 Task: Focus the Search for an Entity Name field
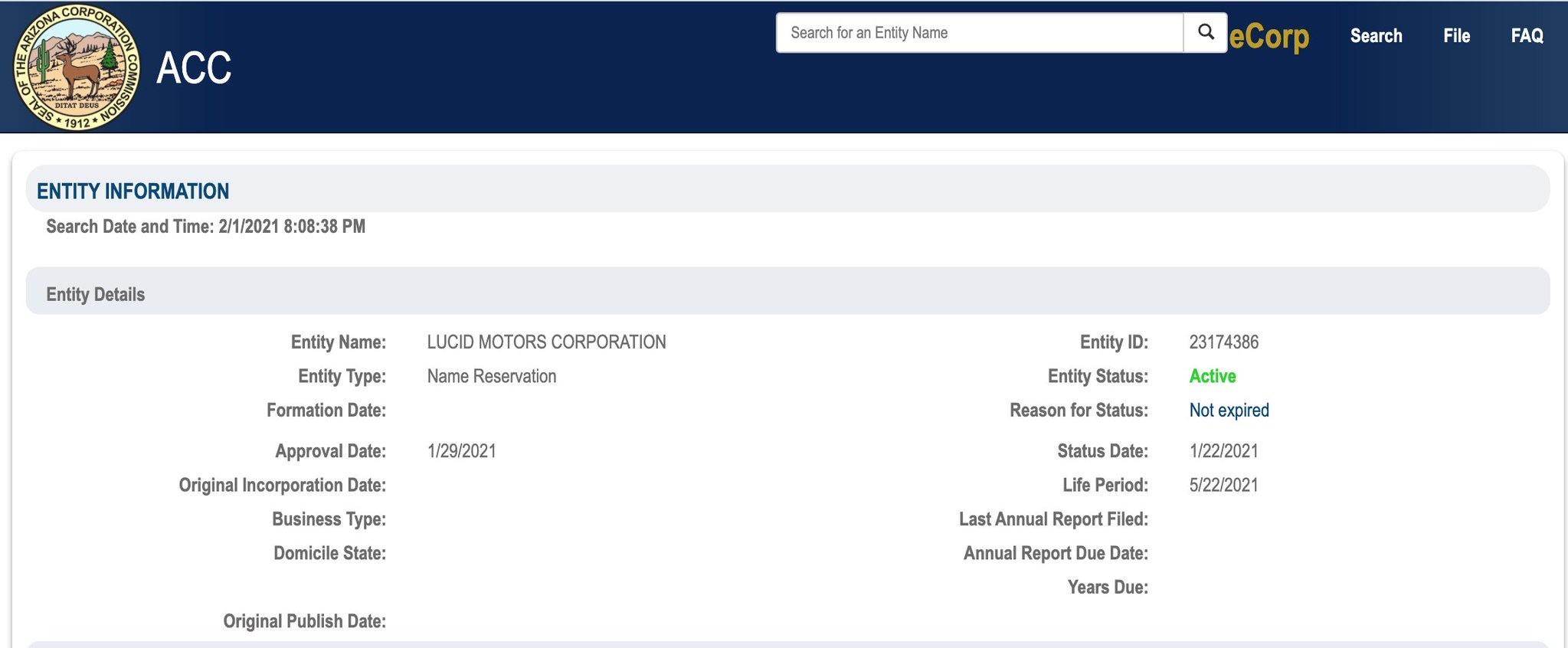click(980, 33)
